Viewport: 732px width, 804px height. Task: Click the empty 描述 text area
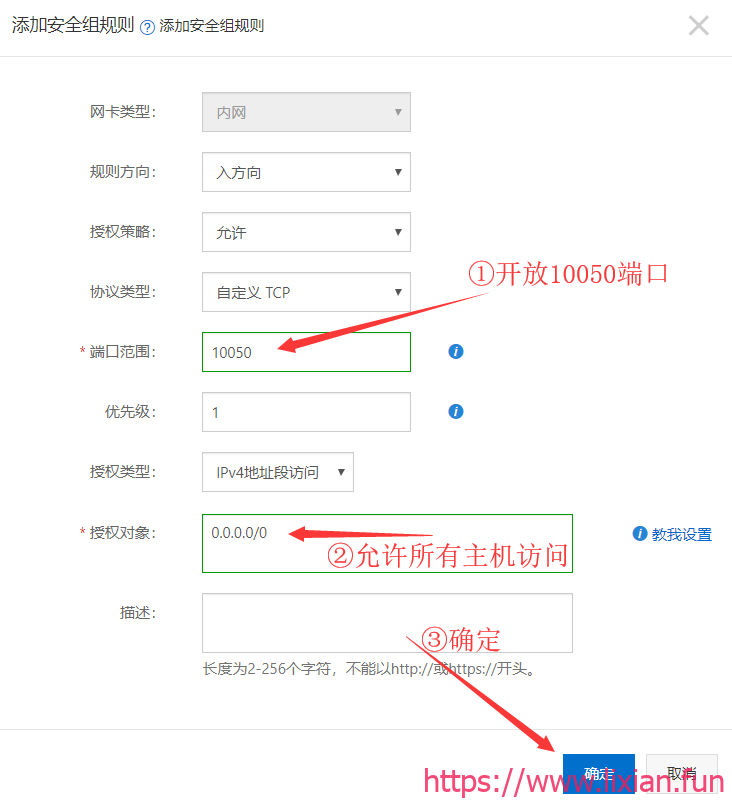(388, 623)
